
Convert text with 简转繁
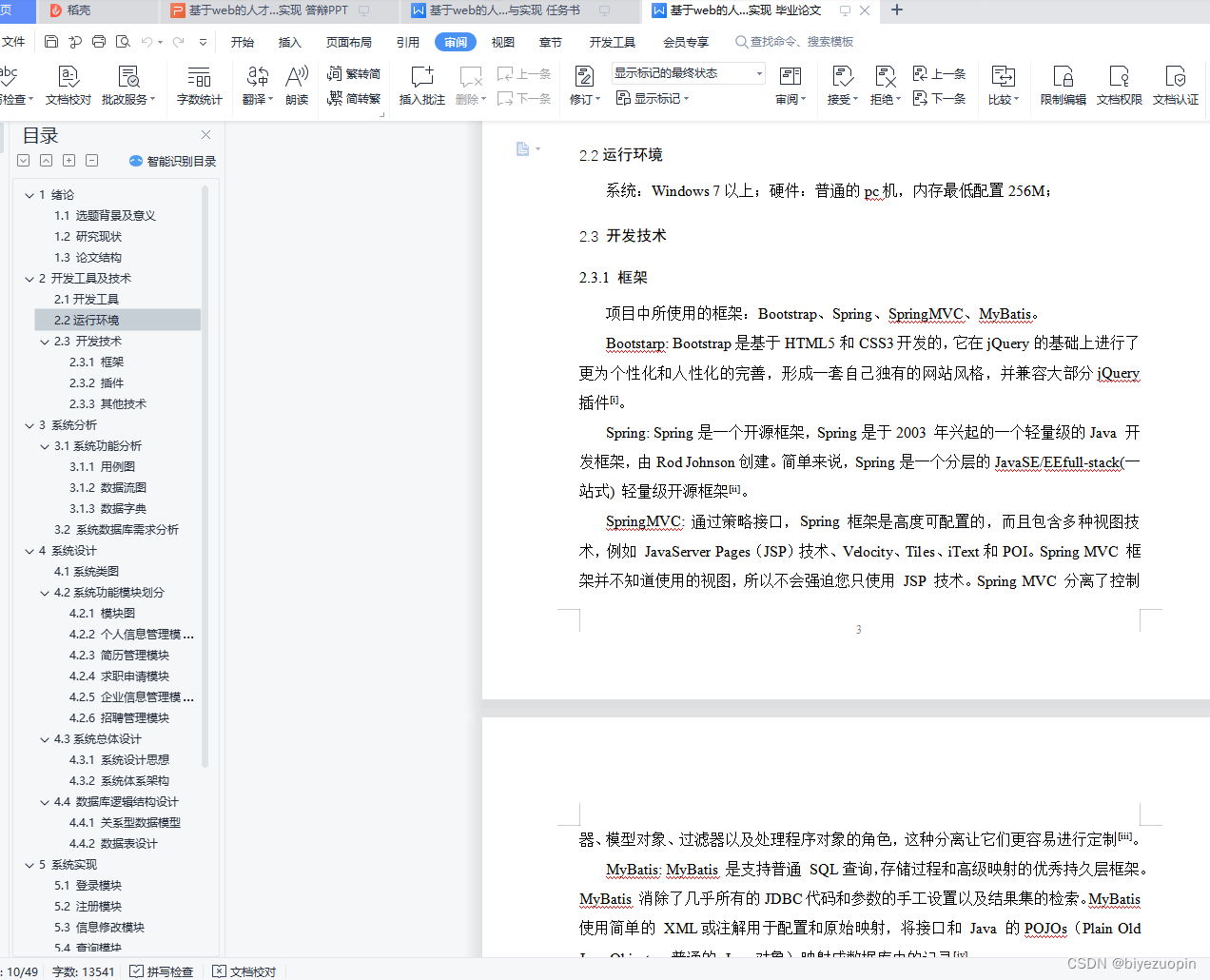click(x=354, y=98)
